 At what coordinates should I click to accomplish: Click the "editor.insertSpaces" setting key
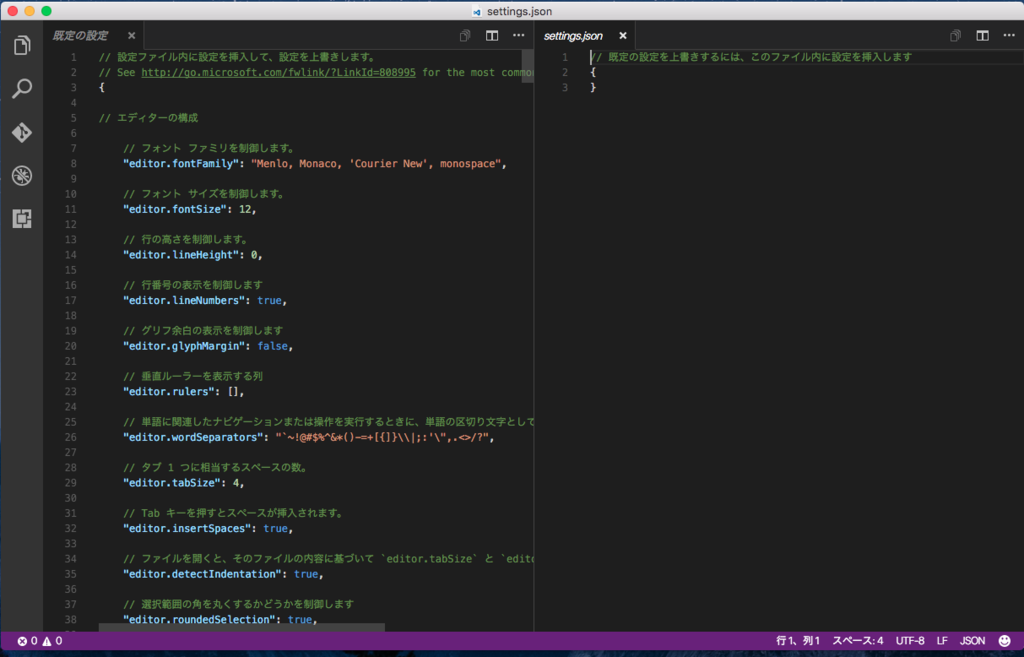tap(187, 529)
